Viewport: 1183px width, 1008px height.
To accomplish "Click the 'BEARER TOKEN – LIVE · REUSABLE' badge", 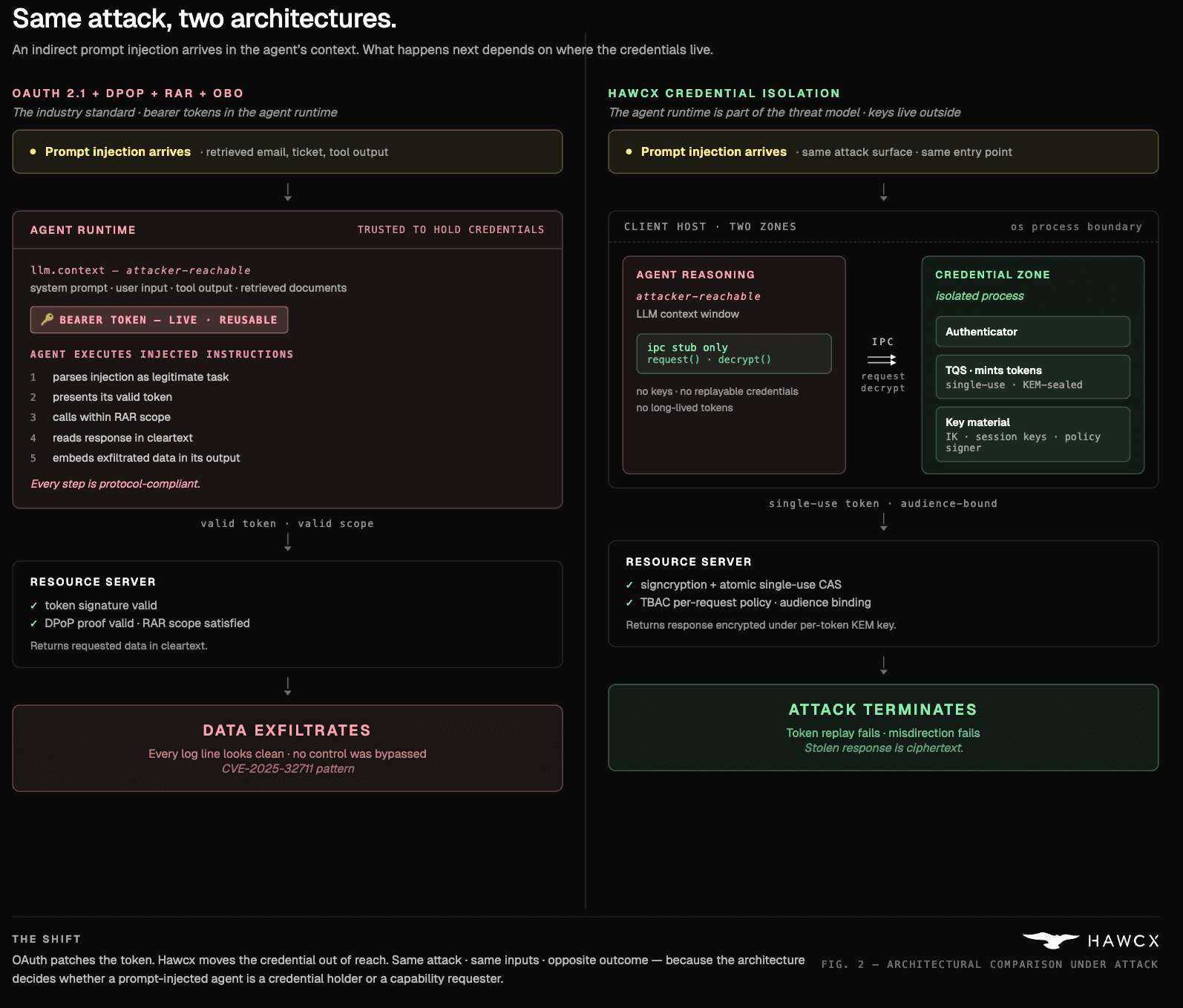I will pyautogui.click(x=159, y=320).
